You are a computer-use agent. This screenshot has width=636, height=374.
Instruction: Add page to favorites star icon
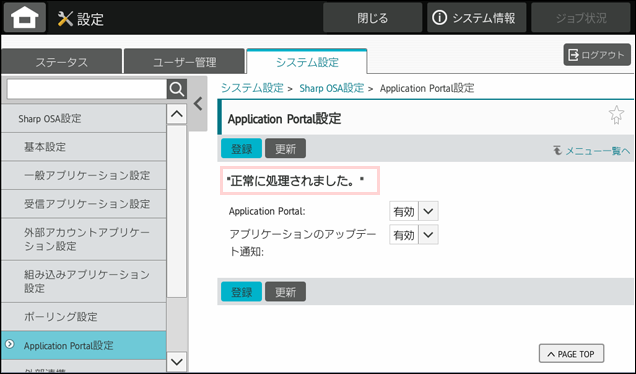click(616, 115)
